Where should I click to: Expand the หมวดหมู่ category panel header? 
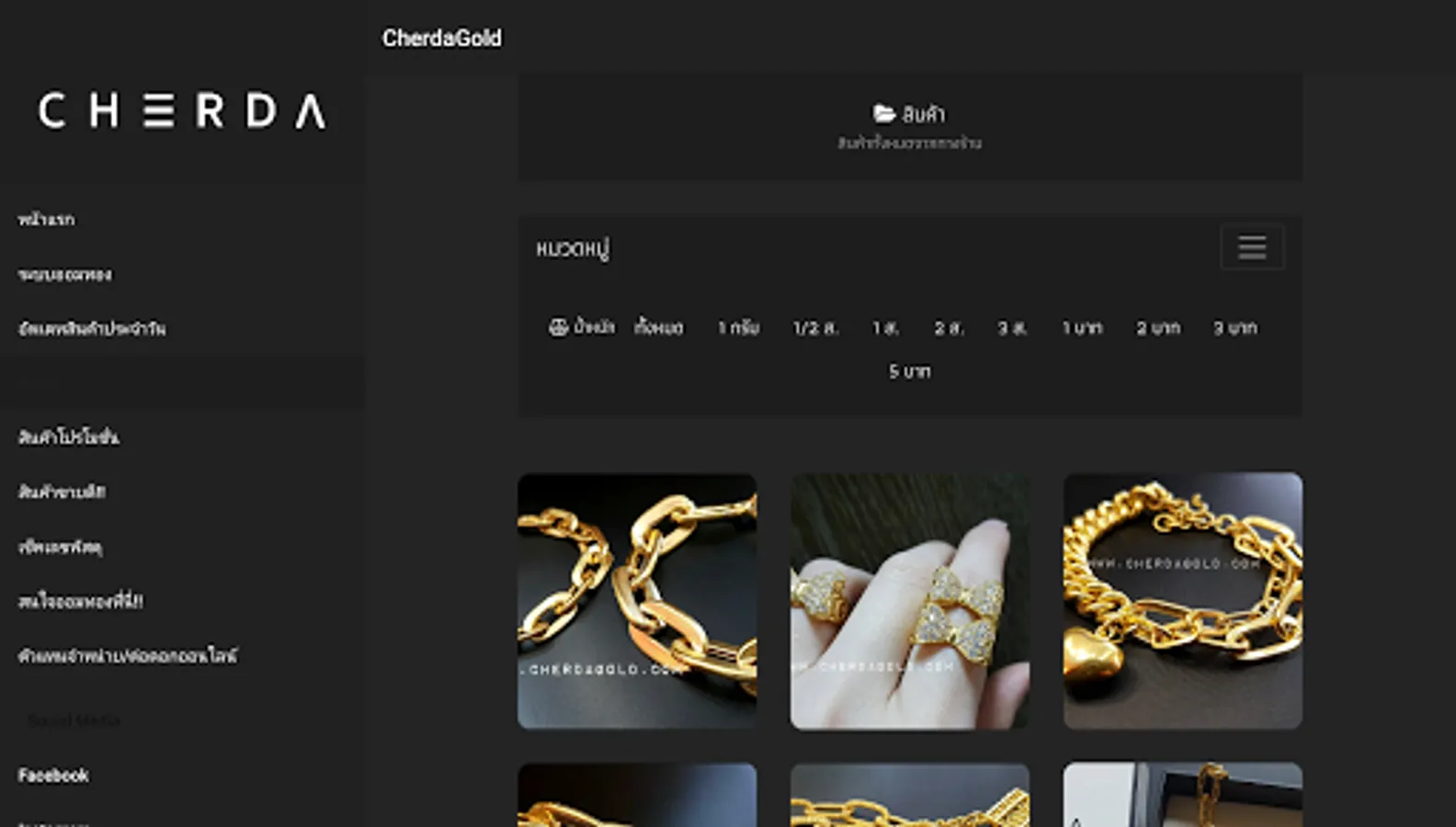coord(573,248)
